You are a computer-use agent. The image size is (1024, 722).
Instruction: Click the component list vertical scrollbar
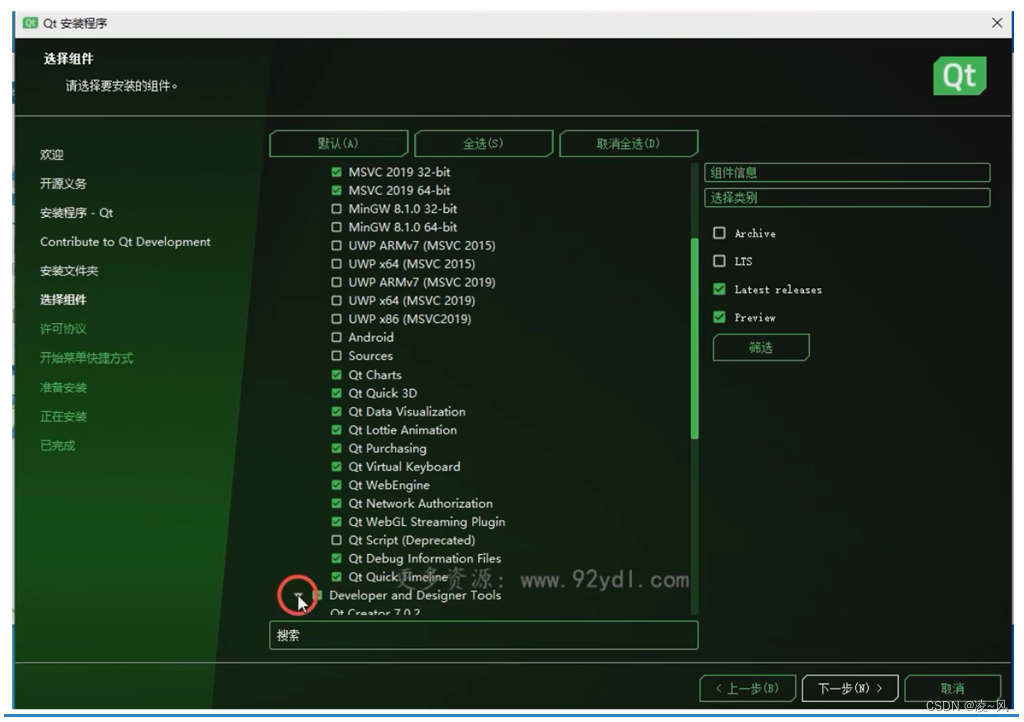pos(694,339)
